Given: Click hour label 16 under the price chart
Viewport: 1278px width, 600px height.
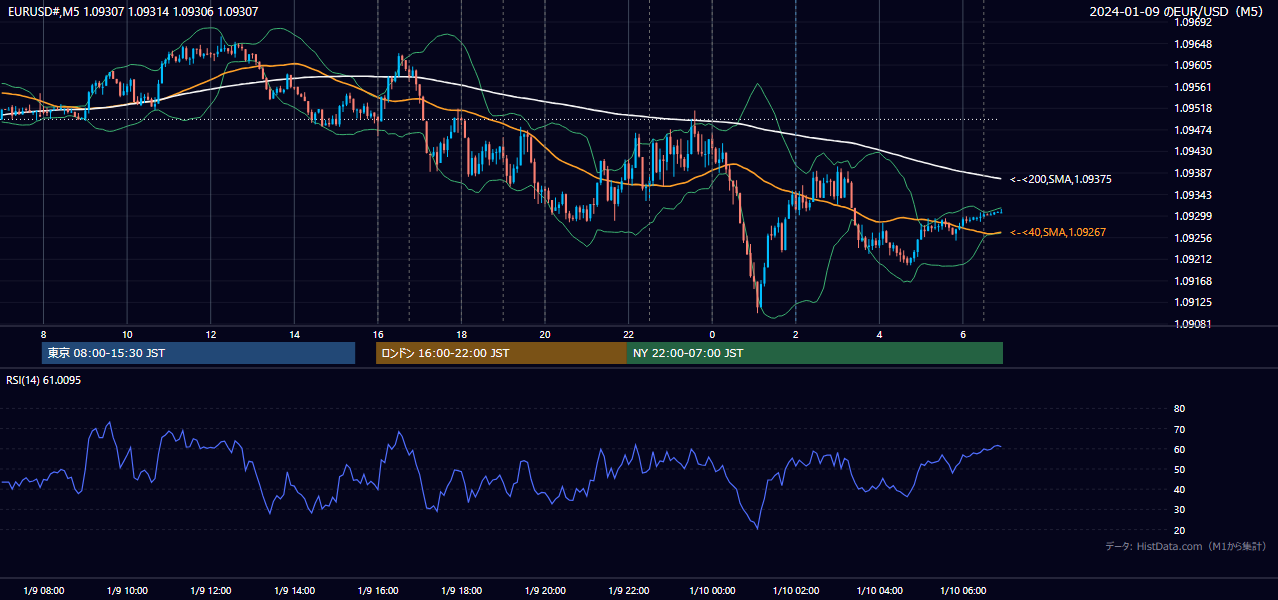Looking at the screenshot, I should (377, 334).
